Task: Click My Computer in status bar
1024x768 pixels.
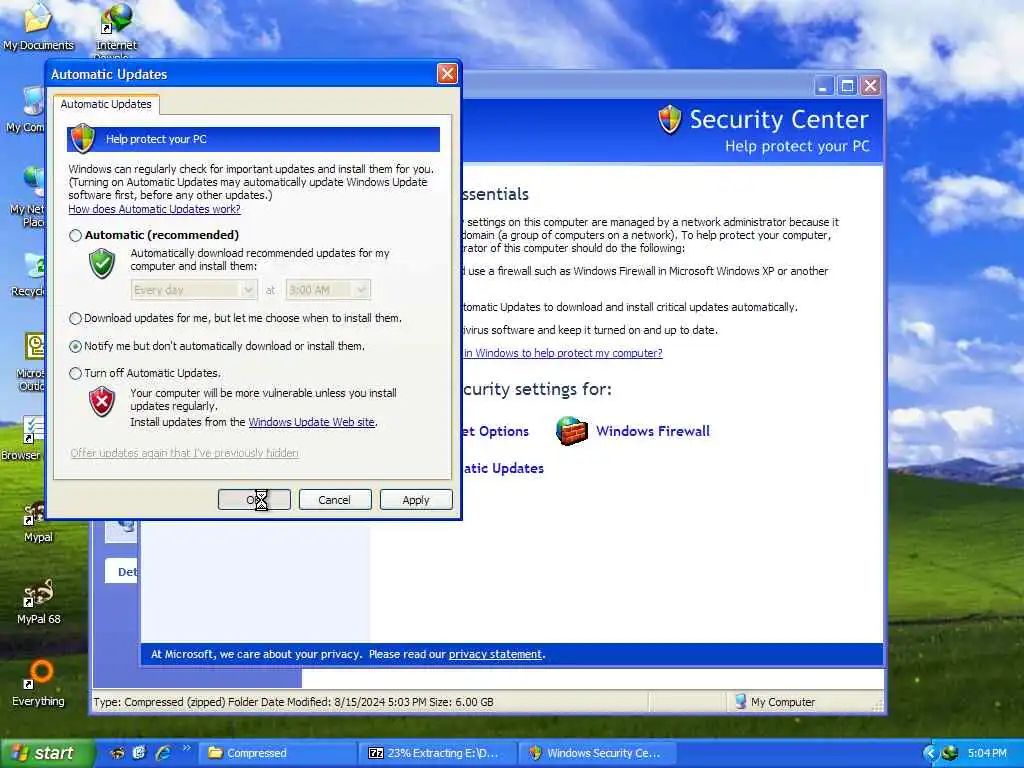Action: point(775,702)
